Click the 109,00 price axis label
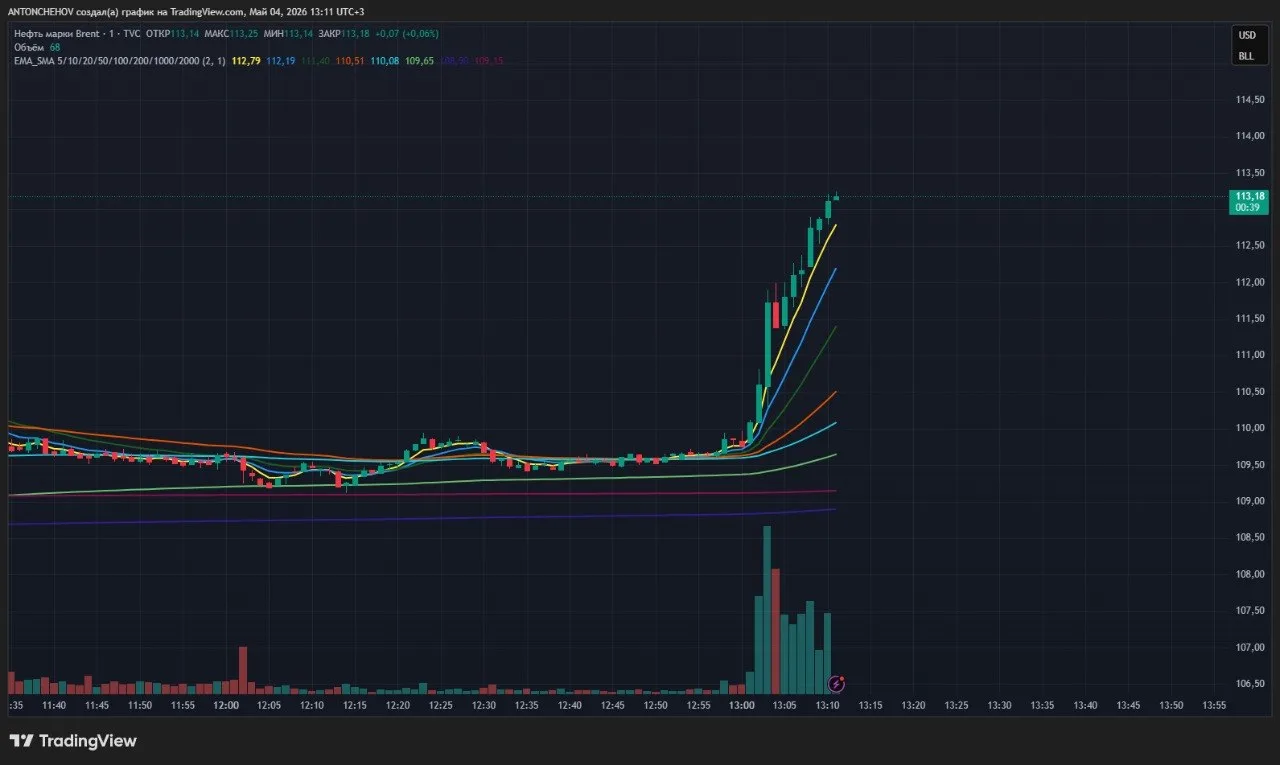 (1251, 502)
